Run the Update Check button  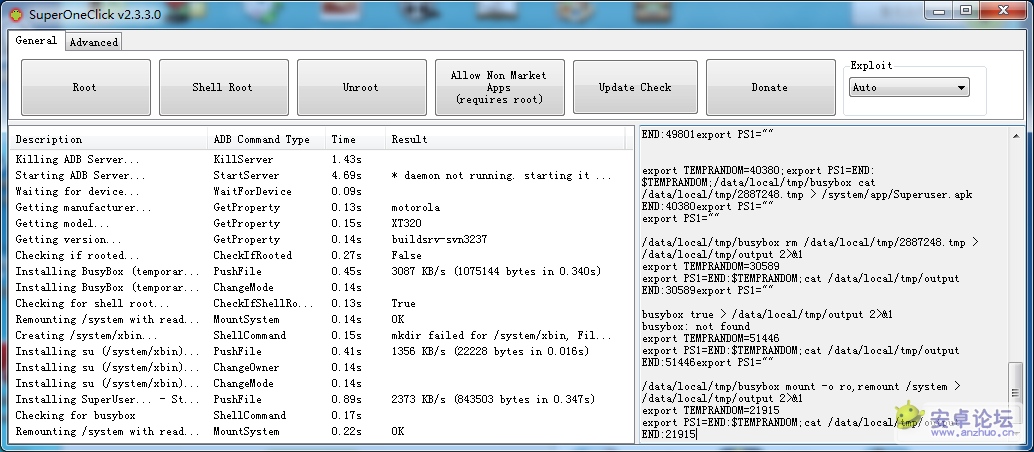point(635,87)
